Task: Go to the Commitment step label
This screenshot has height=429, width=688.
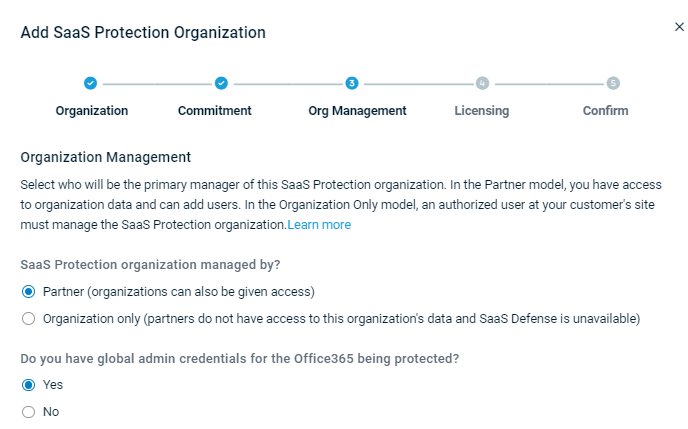Action: (215, 111)
